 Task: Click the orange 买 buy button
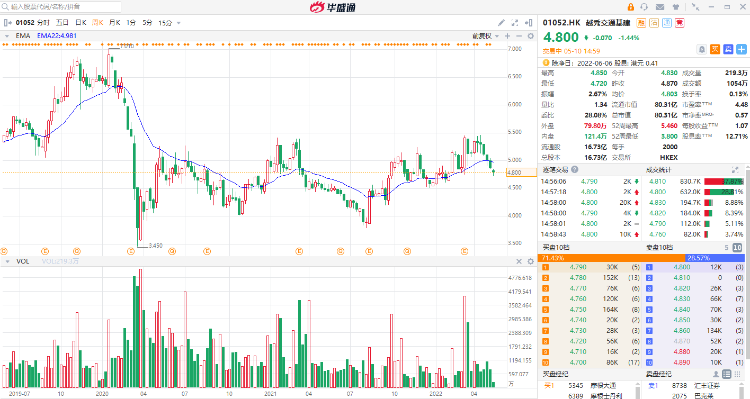point(715,49)
